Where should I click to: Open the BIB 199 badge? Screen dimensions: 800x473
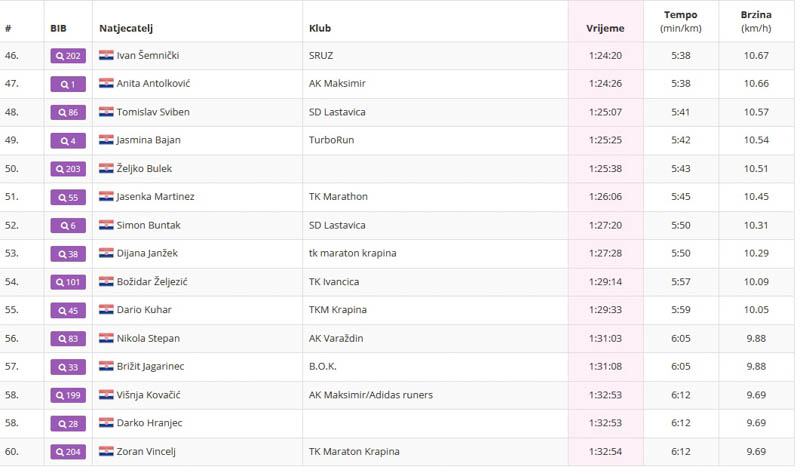(68, 395)
